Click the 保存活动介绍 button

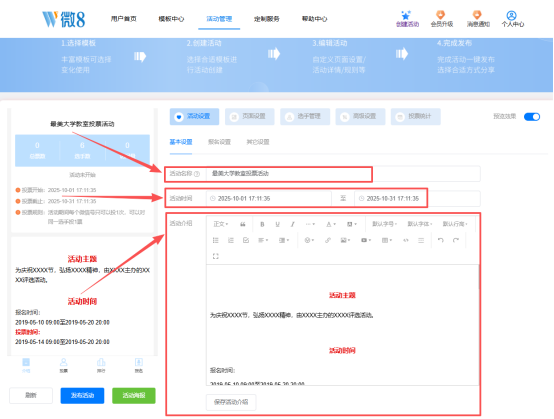click(x=231, y=402)
